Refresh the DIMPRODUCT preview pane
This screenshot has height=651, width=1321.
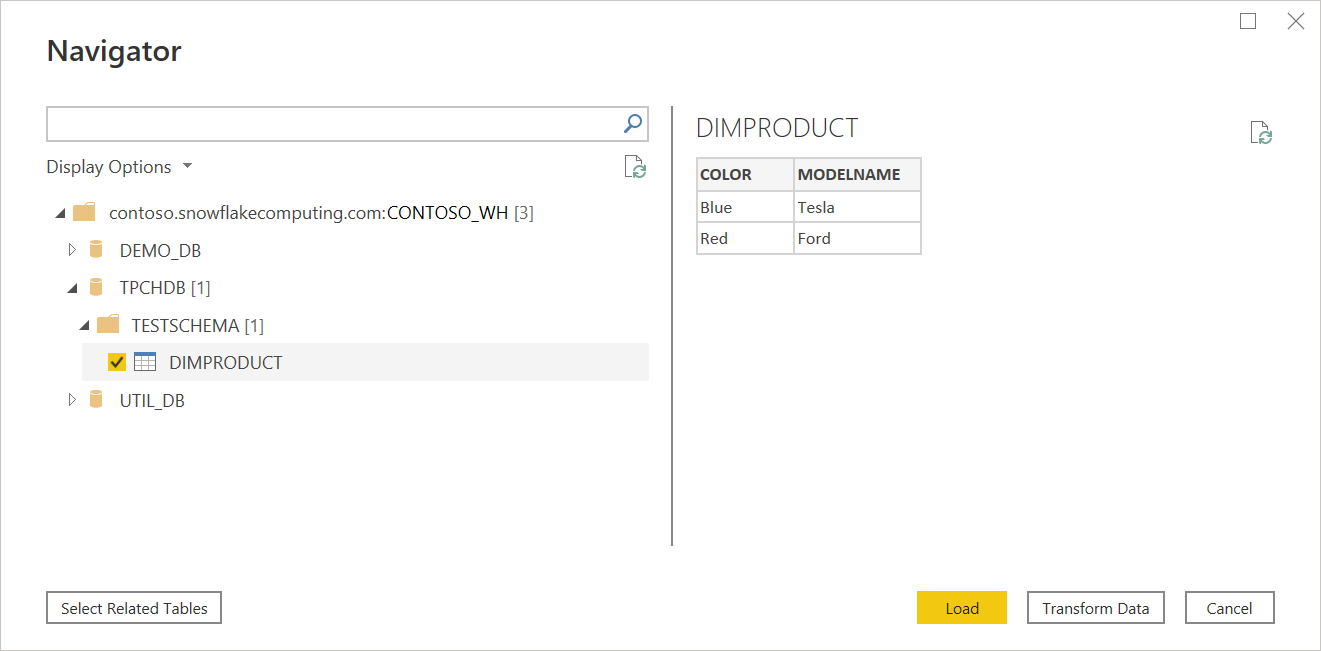pos(1260,132)
